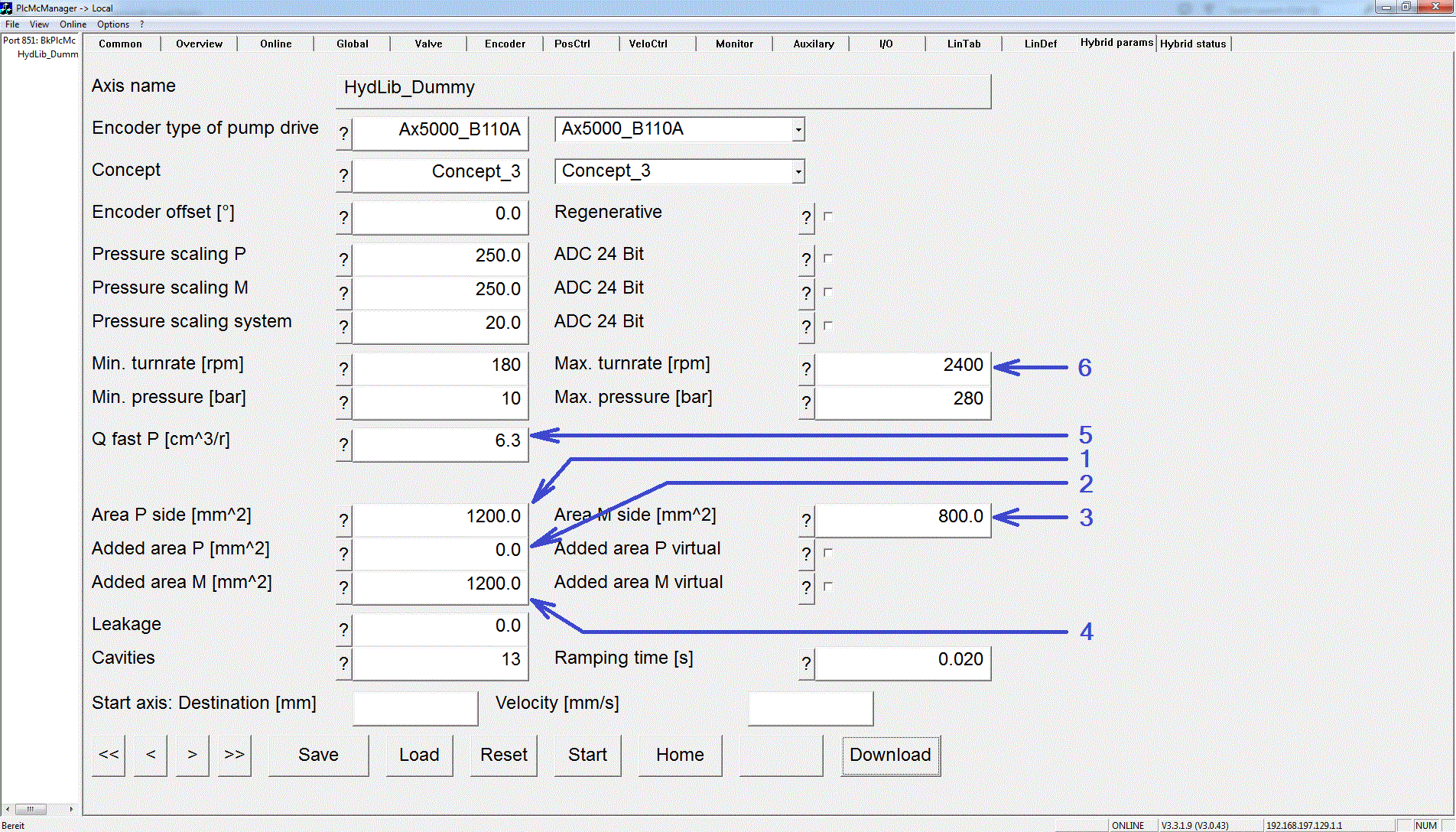
Task: Switch to the Encoder tab
Action: tap(505, 44)
